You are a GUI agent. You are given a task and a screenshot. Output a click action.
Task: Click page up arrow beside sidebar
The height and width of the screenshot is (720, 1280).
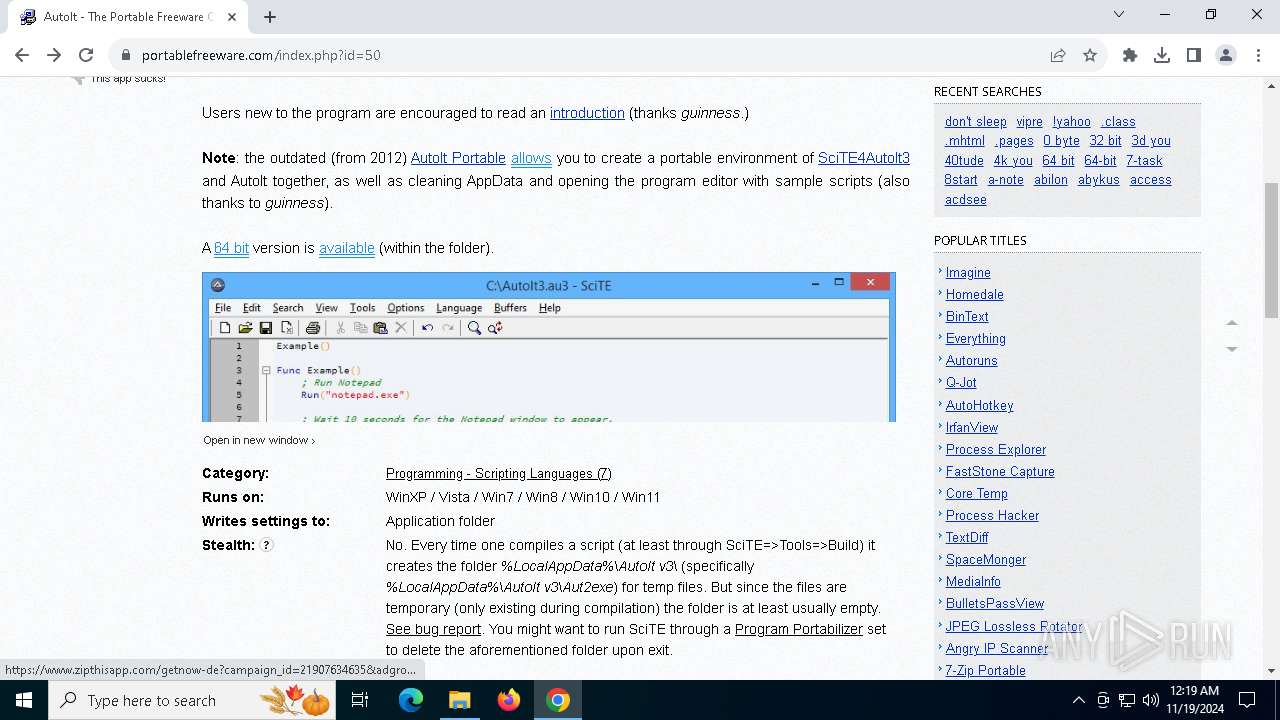click(x=1232, y=323)
